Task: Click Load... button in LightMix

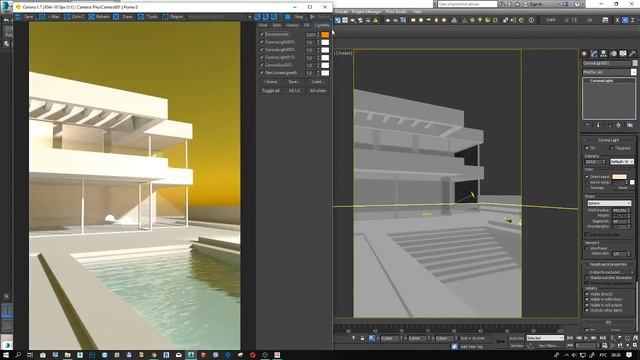Action: pos(318,82)
